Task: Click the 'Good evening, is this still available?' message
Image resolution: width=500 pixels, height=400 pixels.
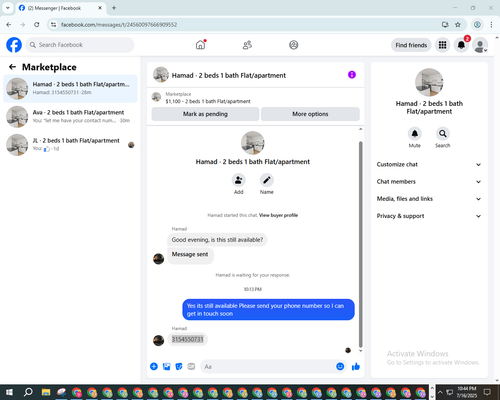Action: pyautogui.click(x=217, y=240)
